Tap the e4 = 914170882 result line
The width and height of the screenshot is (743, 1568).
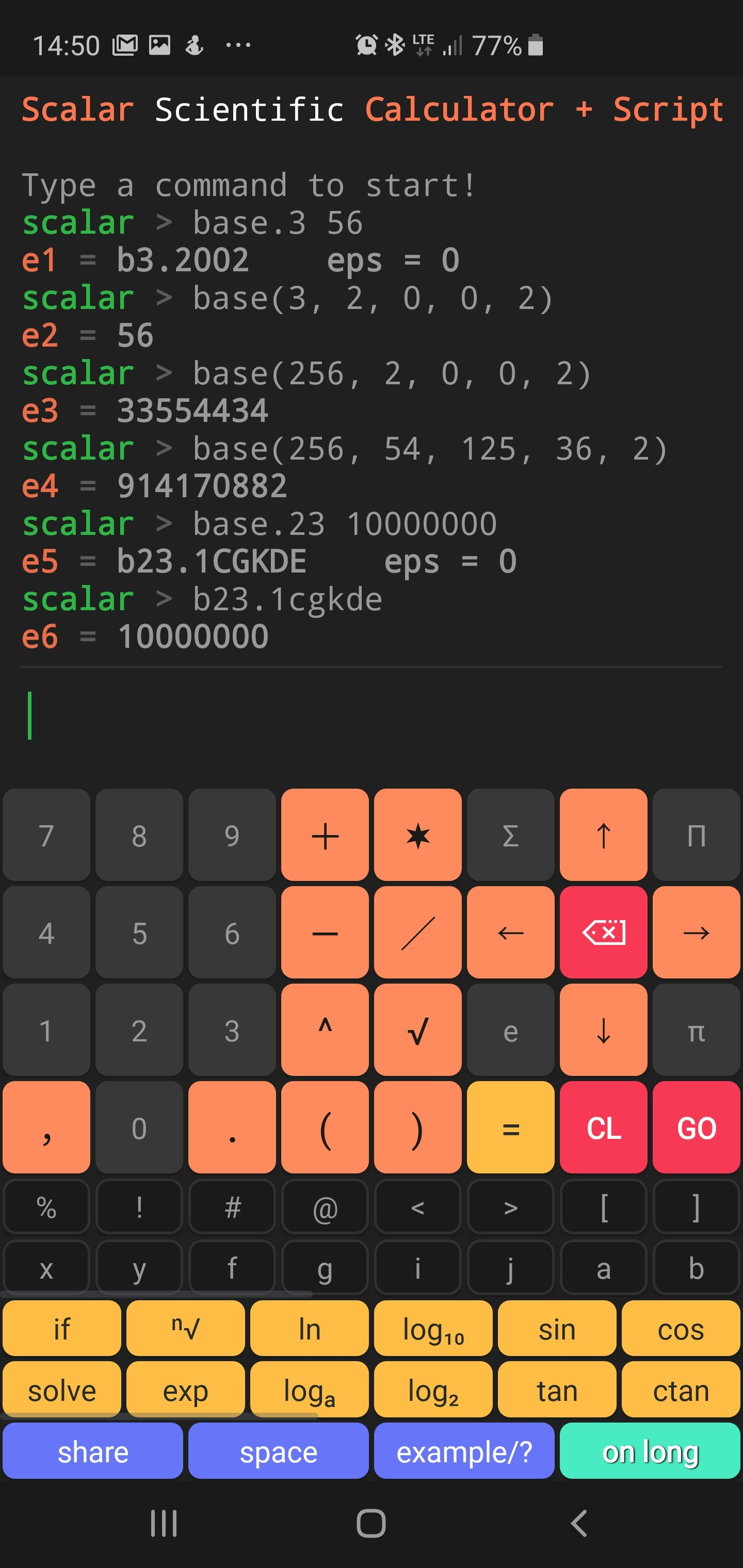point(154,486)
